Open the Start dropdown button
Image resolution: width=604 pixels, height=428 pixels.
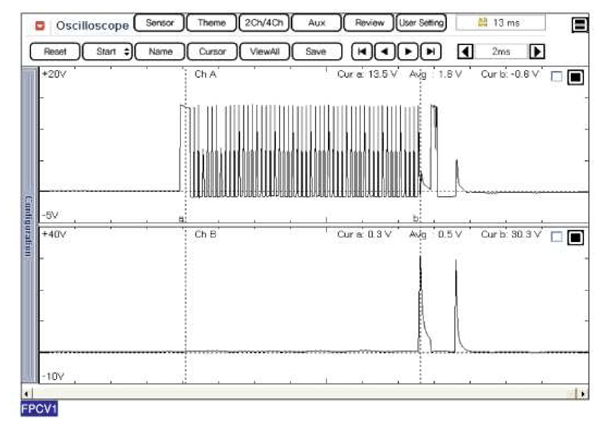(x=106, y=51)
